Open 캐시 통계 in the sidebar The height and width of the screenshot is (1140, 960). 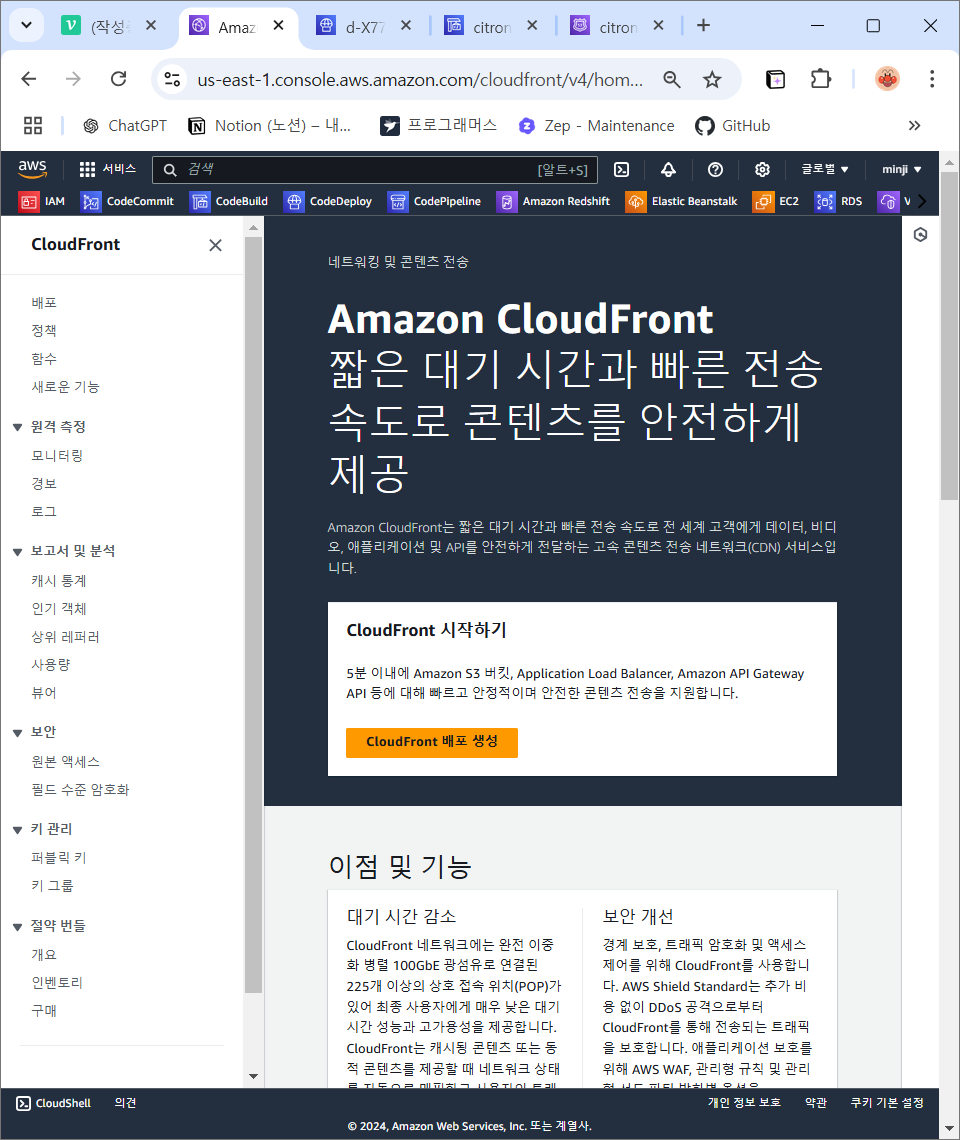pos(59,581)
